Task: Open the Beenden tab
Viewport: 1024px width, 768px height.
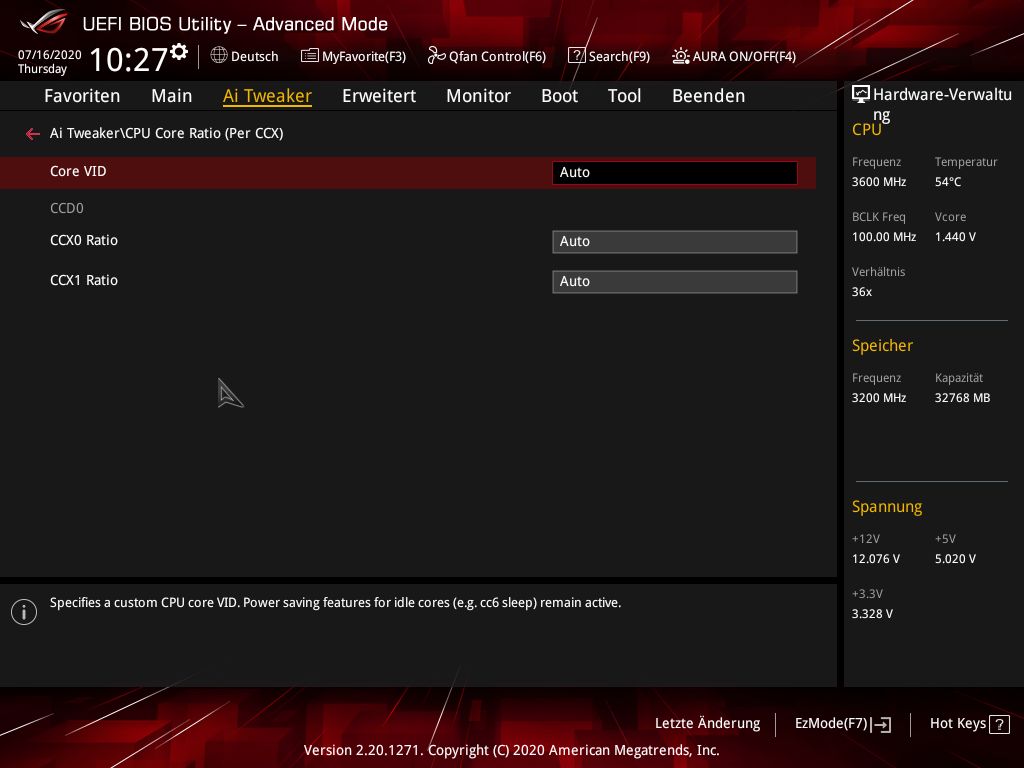Action: 709,96
